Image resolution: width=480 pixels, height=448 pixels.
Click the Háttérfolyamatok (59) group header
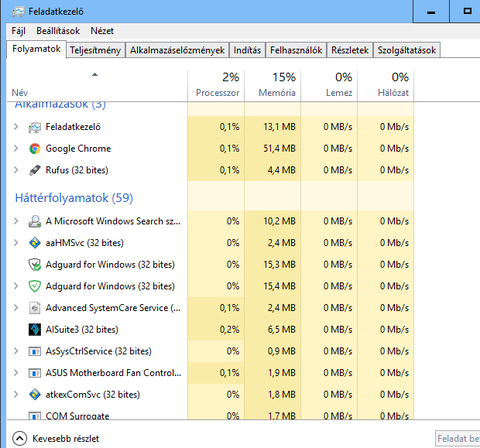click(x=74, y=198)
